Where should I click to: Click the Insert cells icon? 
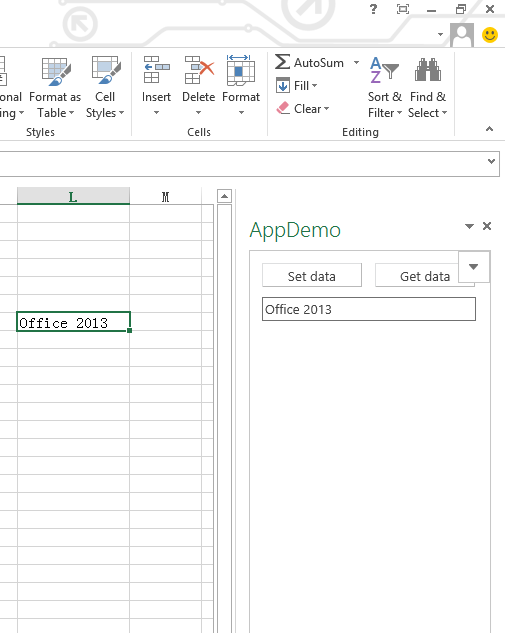pos(156,70)
